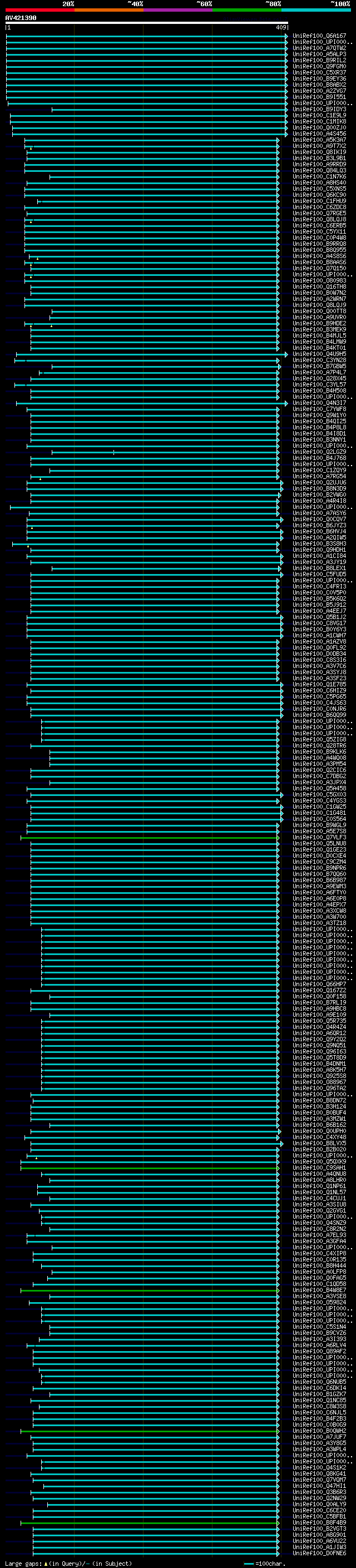
Task: Select the UniRef100_C5YX11 label
Action: 319,232
